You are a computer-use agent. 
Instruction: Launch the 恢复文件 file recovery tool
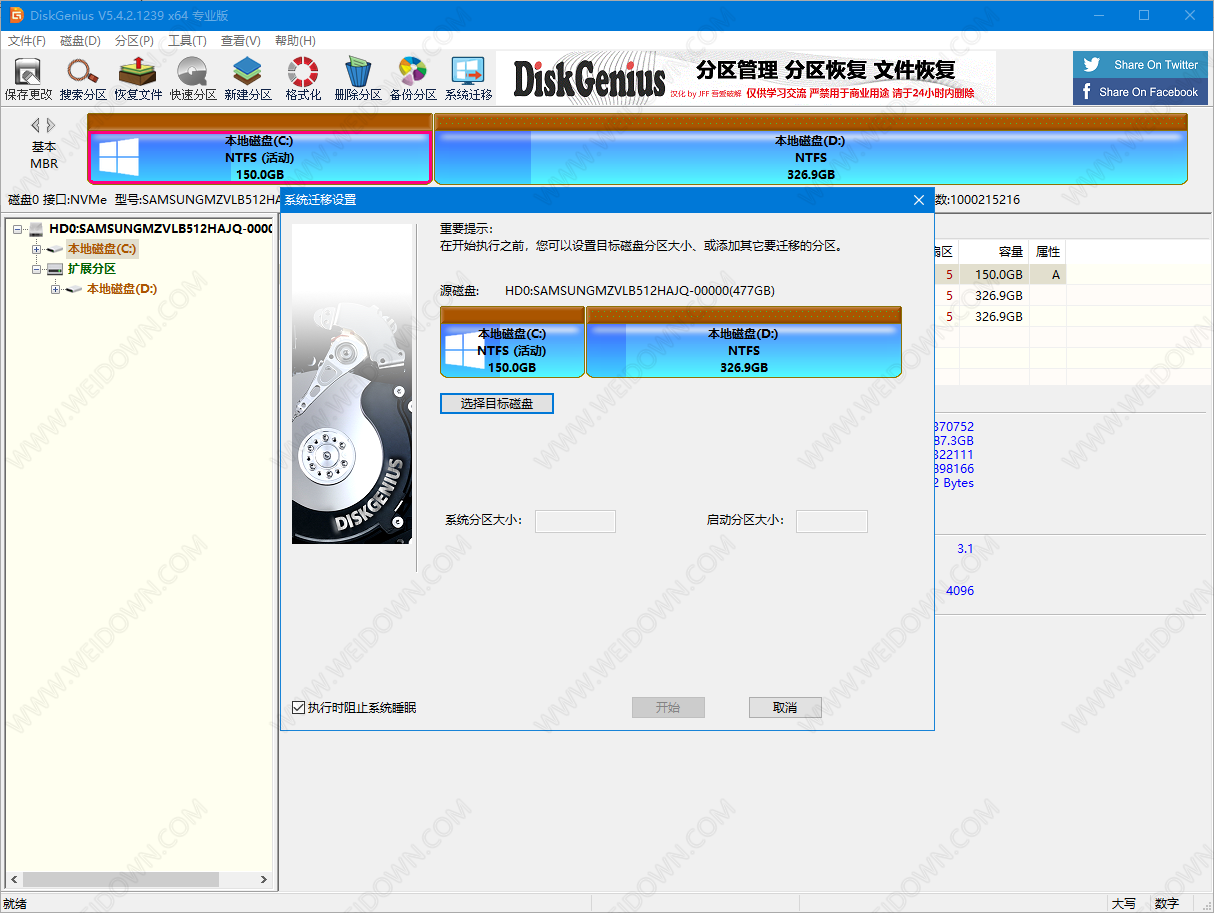138,79
